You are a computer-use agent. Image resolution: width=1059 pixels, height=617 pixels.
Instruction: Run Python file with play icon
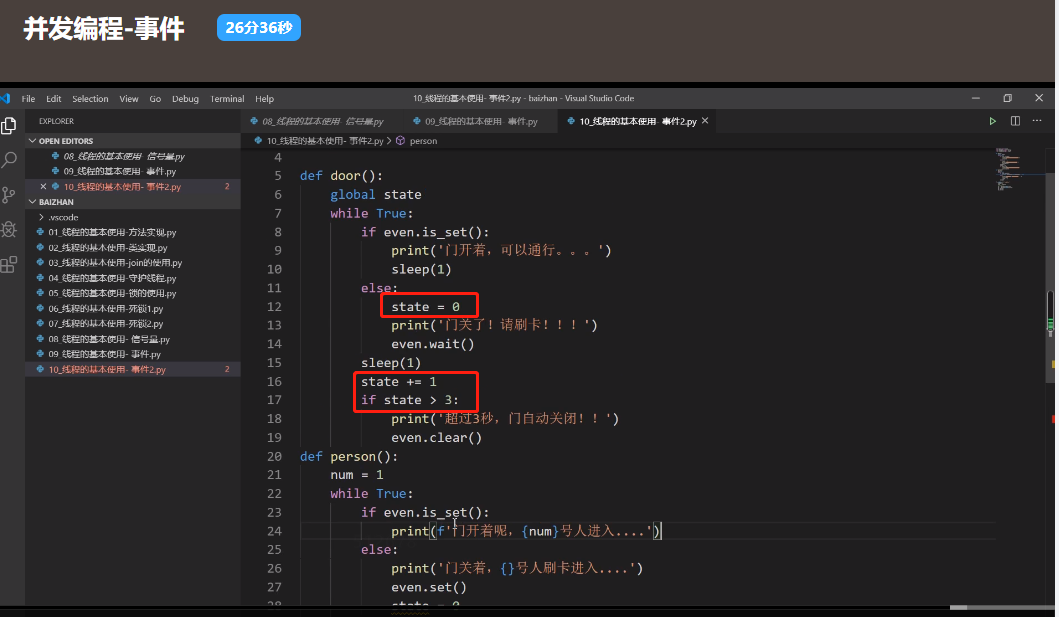pos(992,121)
